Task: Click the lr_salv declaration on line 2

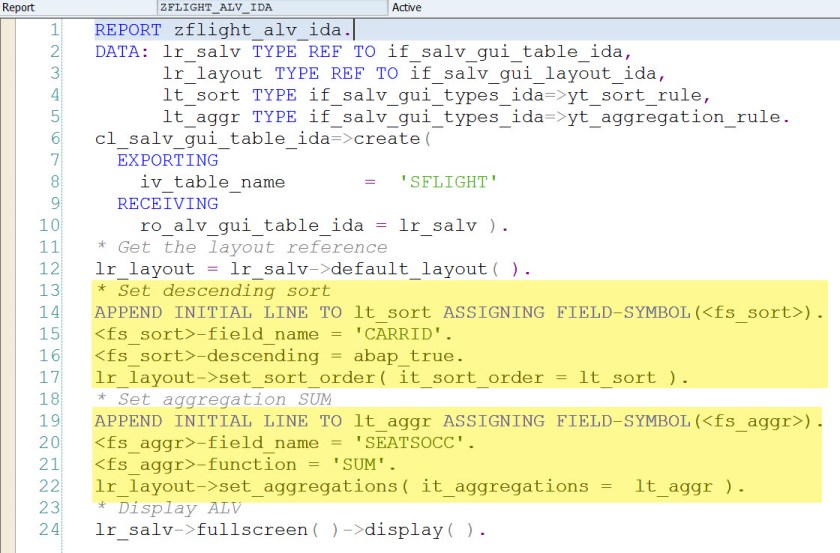Action: [201, 52]
